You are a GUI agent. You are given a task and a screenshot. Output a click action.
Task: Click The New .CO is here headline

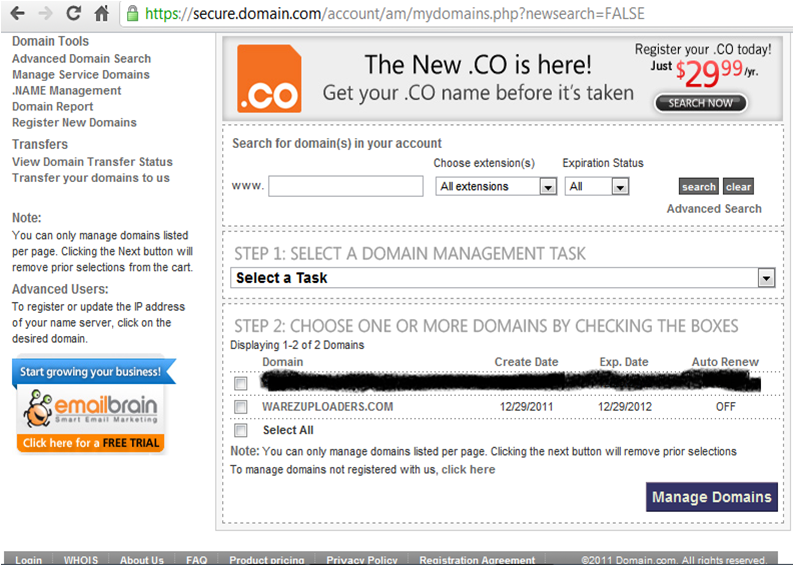pyautogui.click(x=478, y=65)
